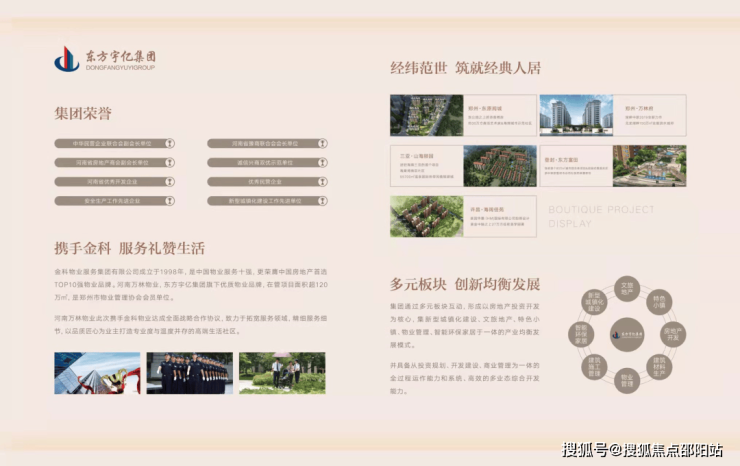This screenshot has height=466, width=740.
Task: Click the 东方宇亿集团 brand name text
Action: coord(121,57)
